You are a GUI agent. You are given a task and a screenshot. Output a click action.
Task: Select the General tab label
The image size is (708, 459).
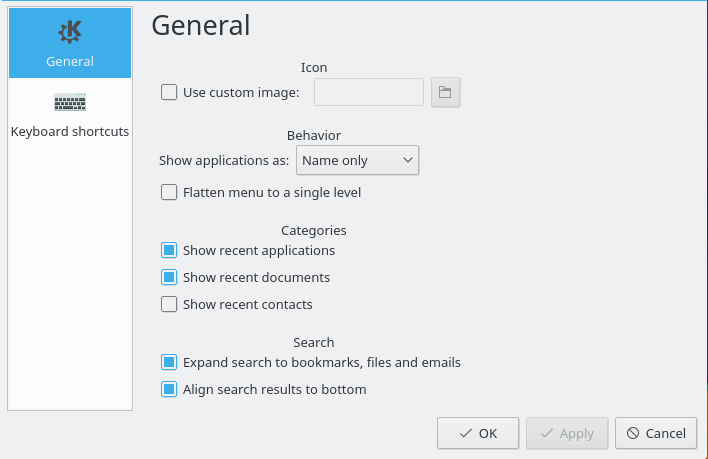tap(69, 61)
